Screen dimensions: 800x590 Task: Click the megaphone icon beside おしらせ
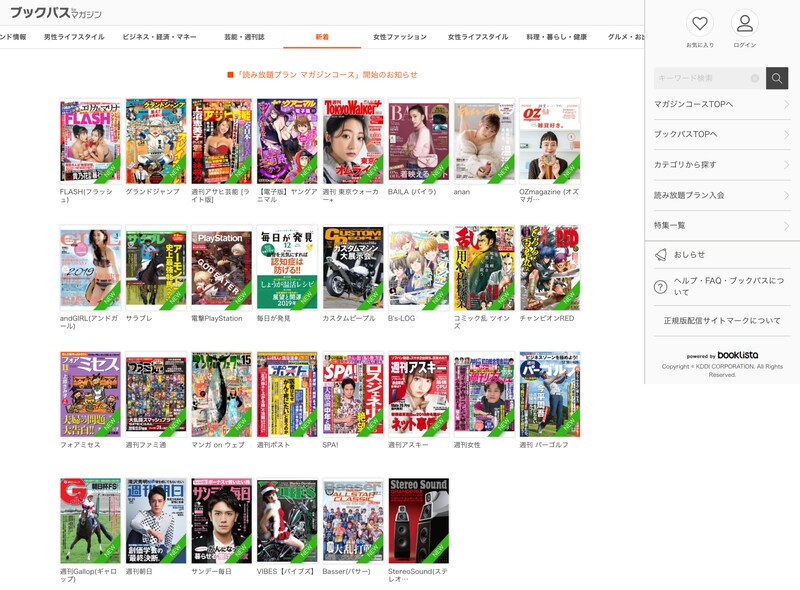(x=660, y=255)
